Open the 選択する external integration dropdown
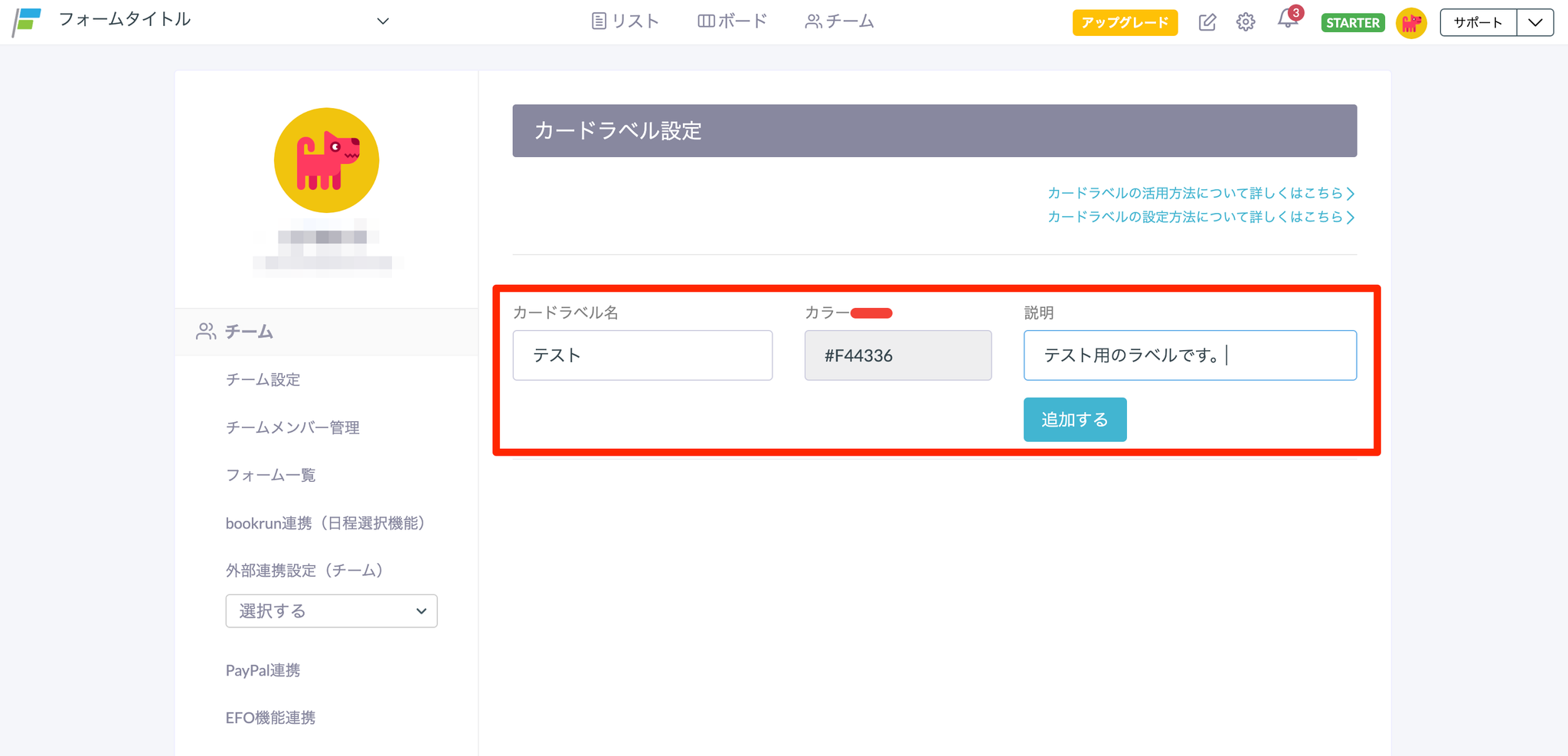This screenshot has width=1568, height=756. point(331,611)
